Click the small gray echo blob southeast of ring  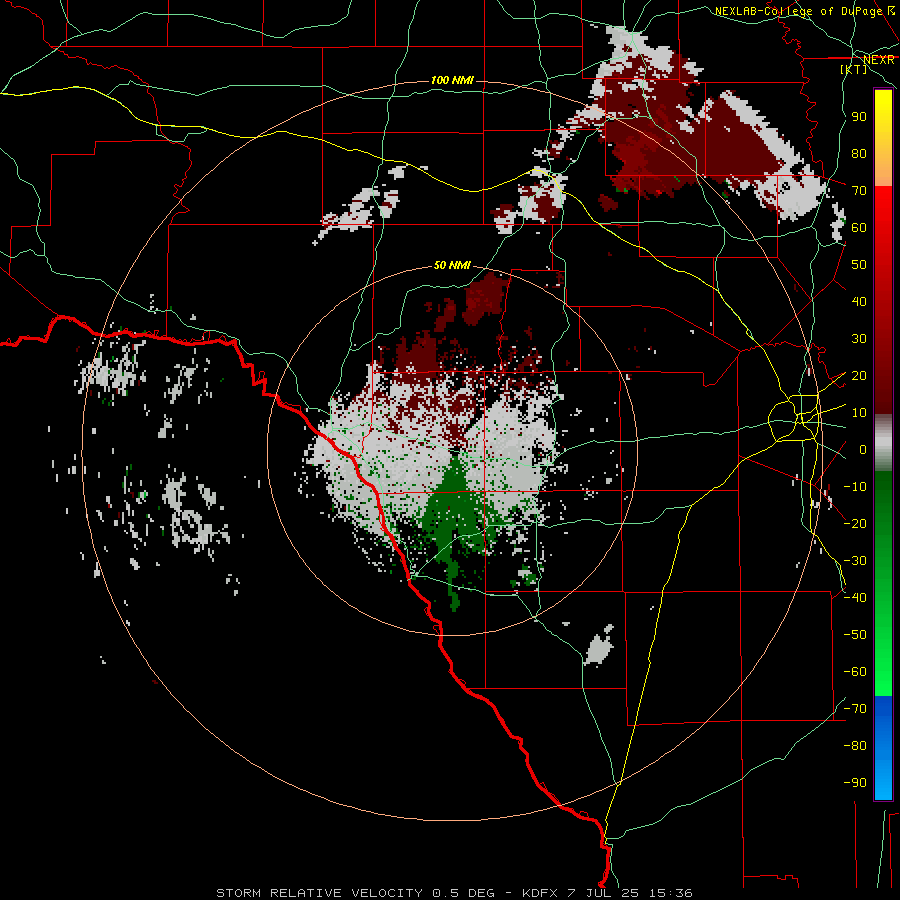pyautogui.click(x=599, y=646)
